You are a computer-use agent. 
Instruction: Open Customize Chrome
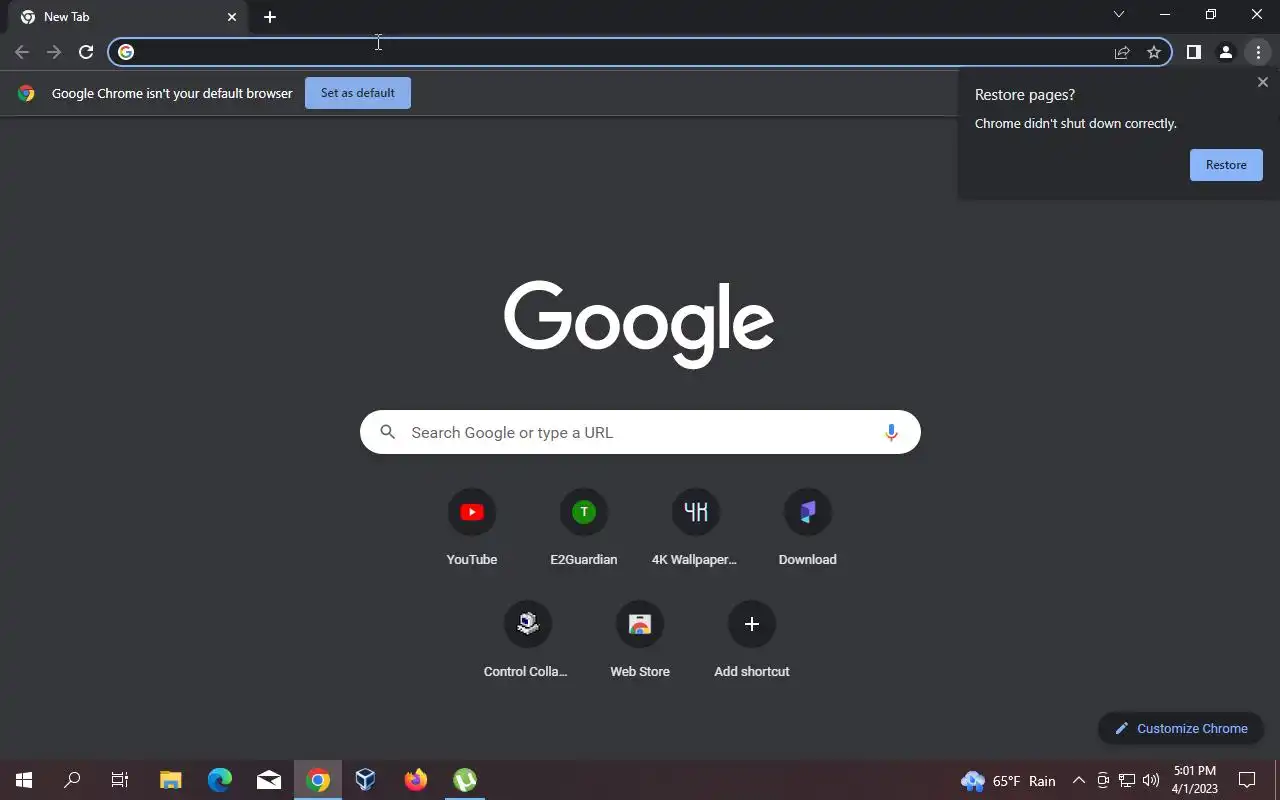pos(1181,728)
